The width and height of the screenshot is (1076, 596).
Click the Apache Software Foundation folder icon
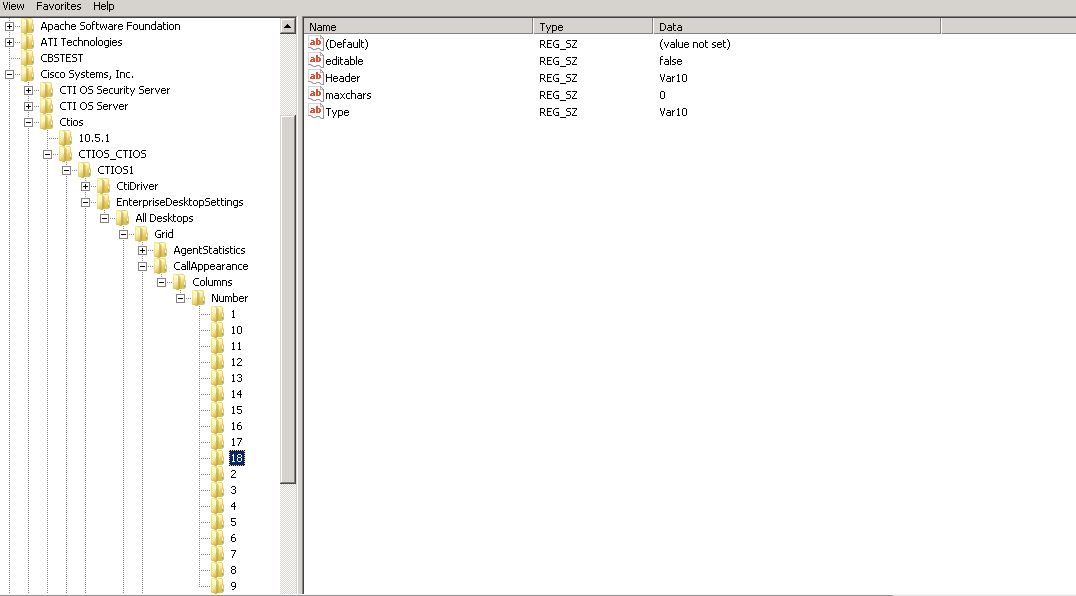(28, 26)
